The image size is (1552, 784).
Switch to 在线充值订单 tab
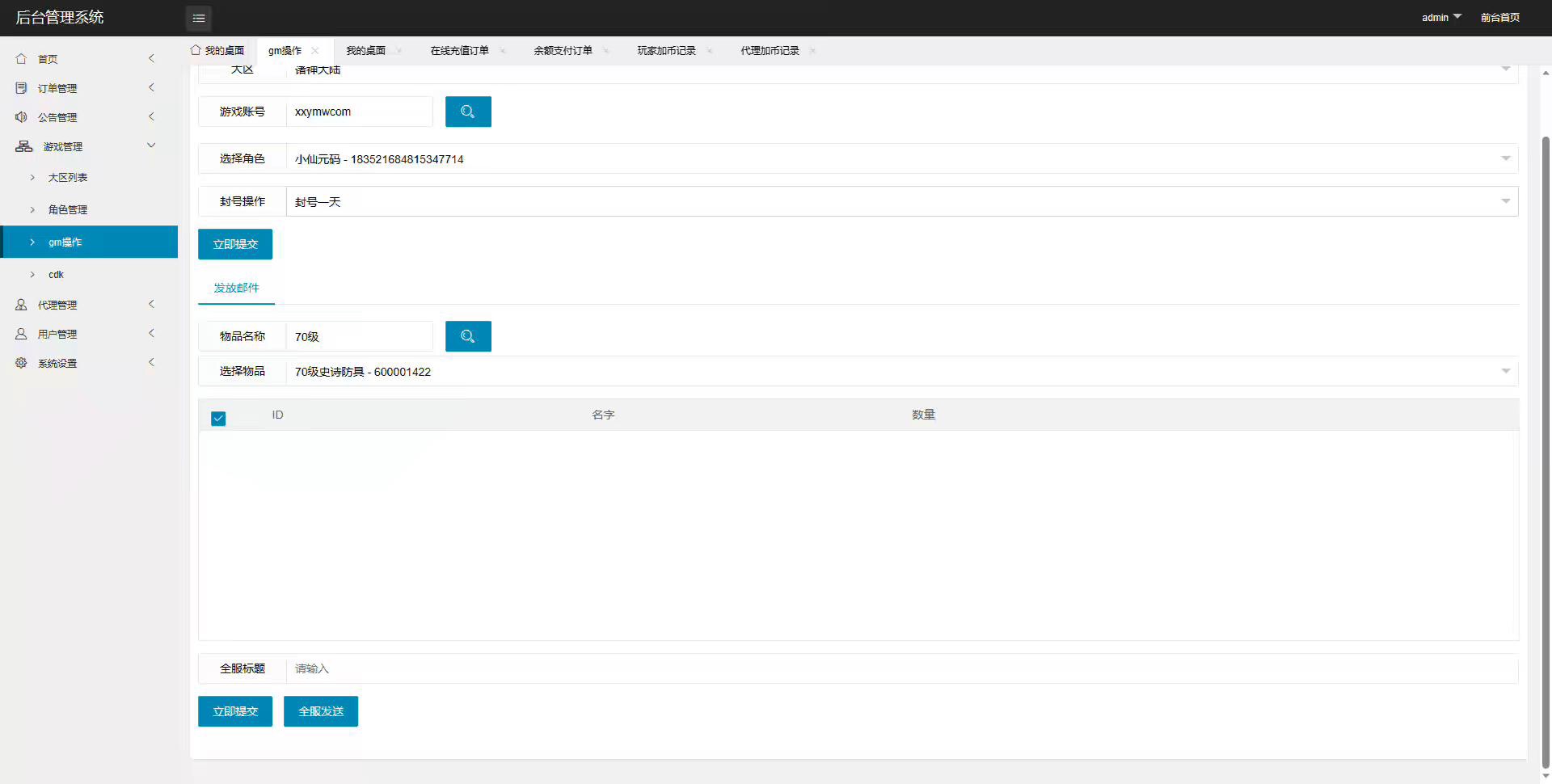[x=459, y=50]
